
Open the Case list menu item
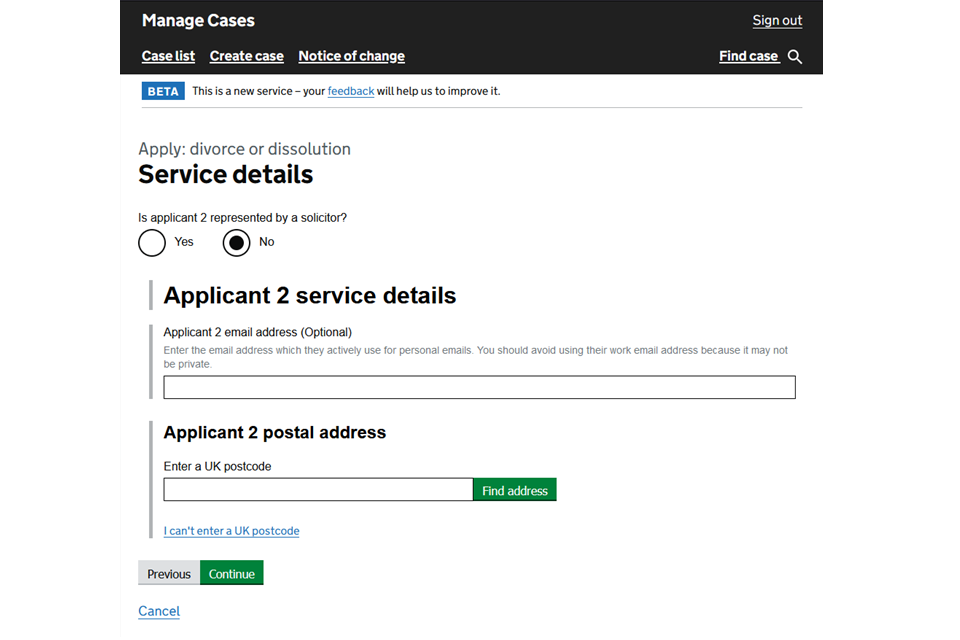(168, 56)
